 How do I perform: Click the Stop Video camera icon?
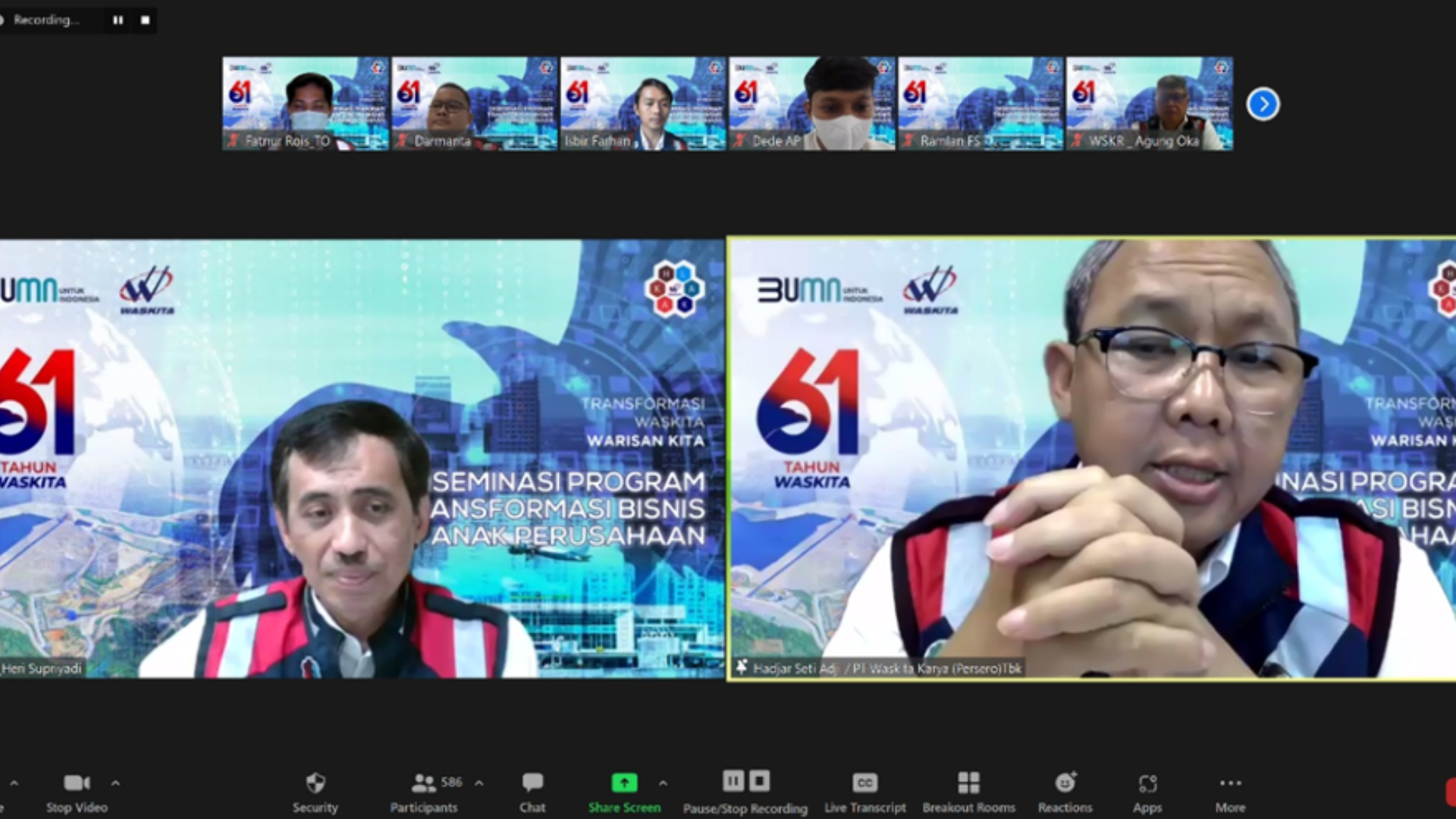coord(77,783)
